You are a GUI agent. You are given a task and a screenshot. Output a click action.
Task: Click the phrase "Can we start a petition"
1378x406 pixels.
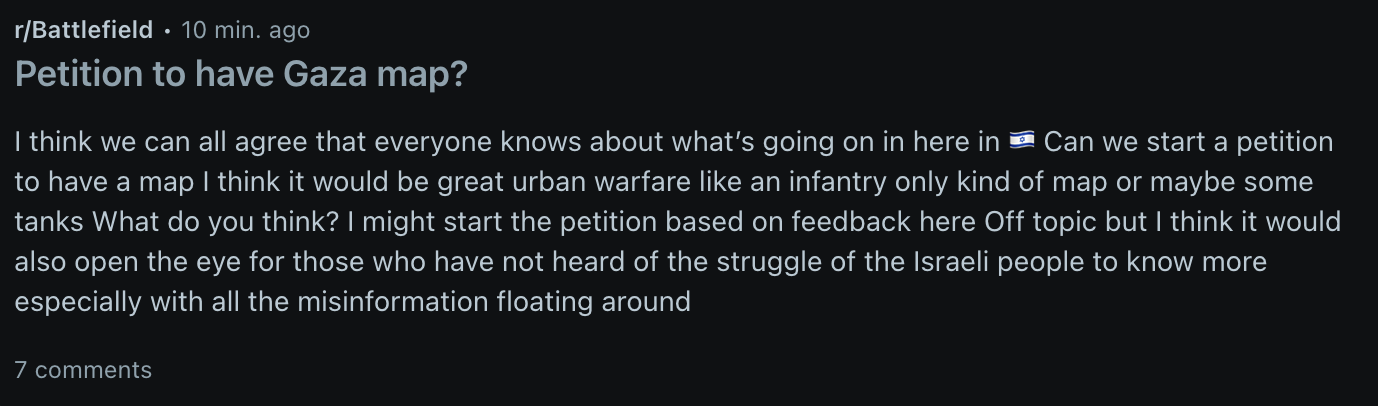[1187, 142]
